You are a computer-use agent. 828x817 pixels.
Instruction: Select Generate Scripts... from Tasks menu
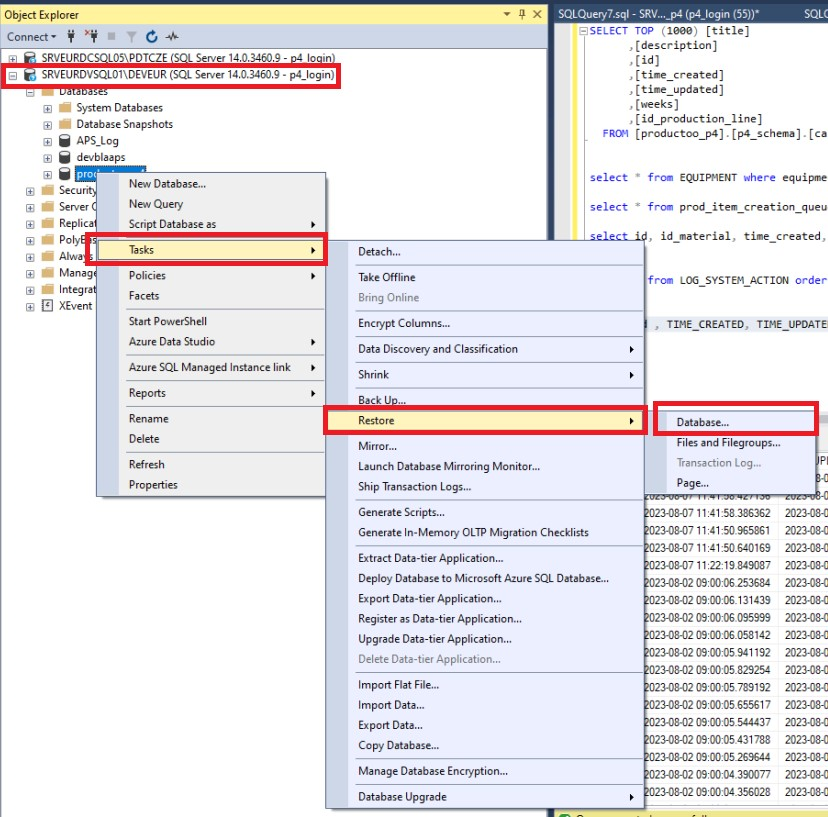tap(401, 512)
